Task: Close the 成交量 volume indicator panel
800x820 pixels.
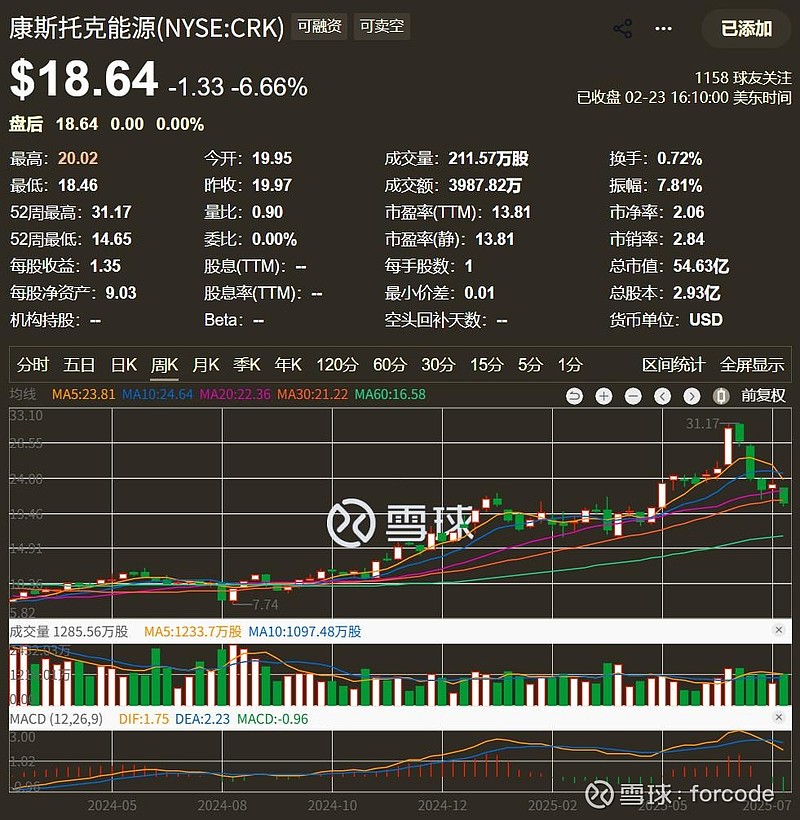Action: (778, 630)
